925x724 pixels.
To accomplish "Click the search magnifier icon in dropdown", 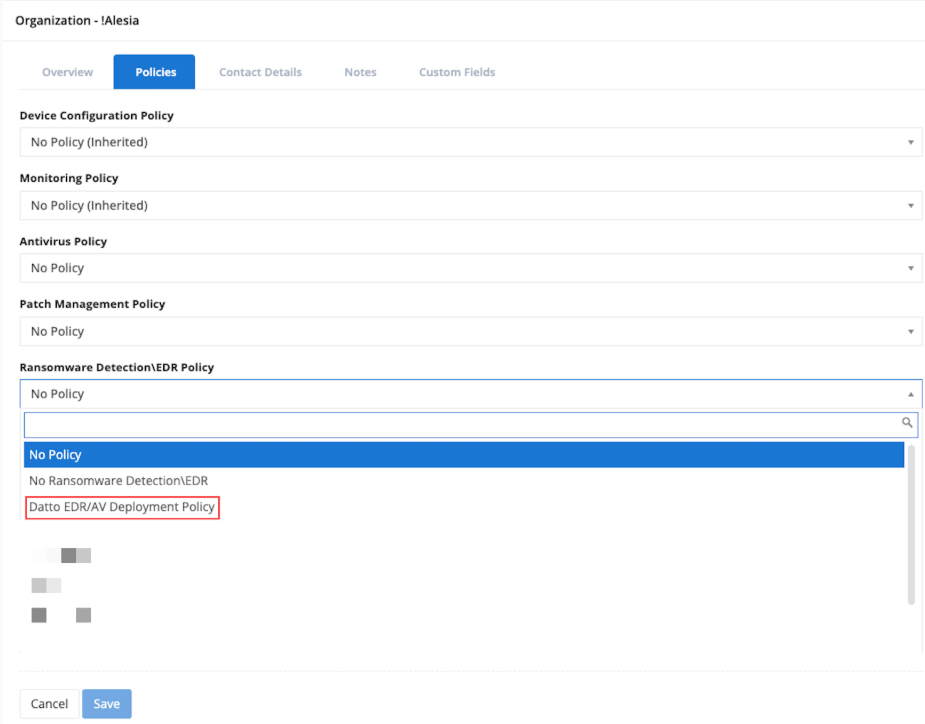I will point(907,424).
